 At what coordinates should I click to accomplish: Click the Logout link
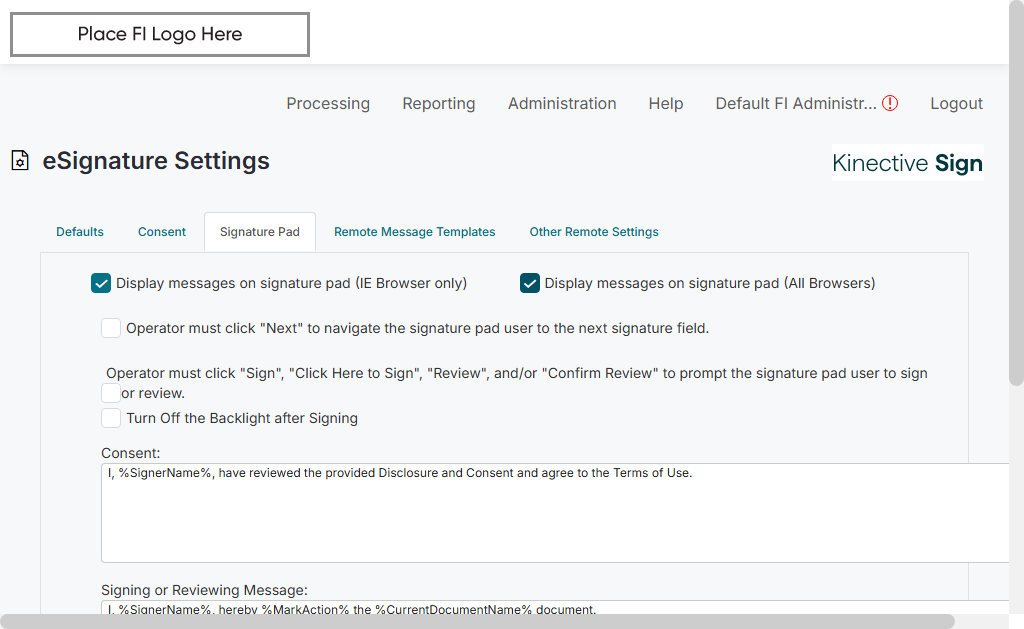coord(957,103)
